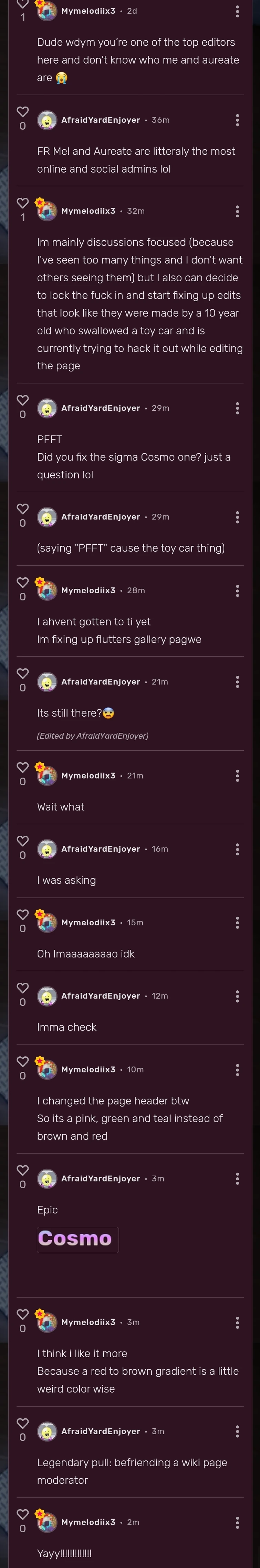Open menu on the 'PFFT' 29m comment
Viewport: 260px width, 1568px height.
(x=237, y=408)
